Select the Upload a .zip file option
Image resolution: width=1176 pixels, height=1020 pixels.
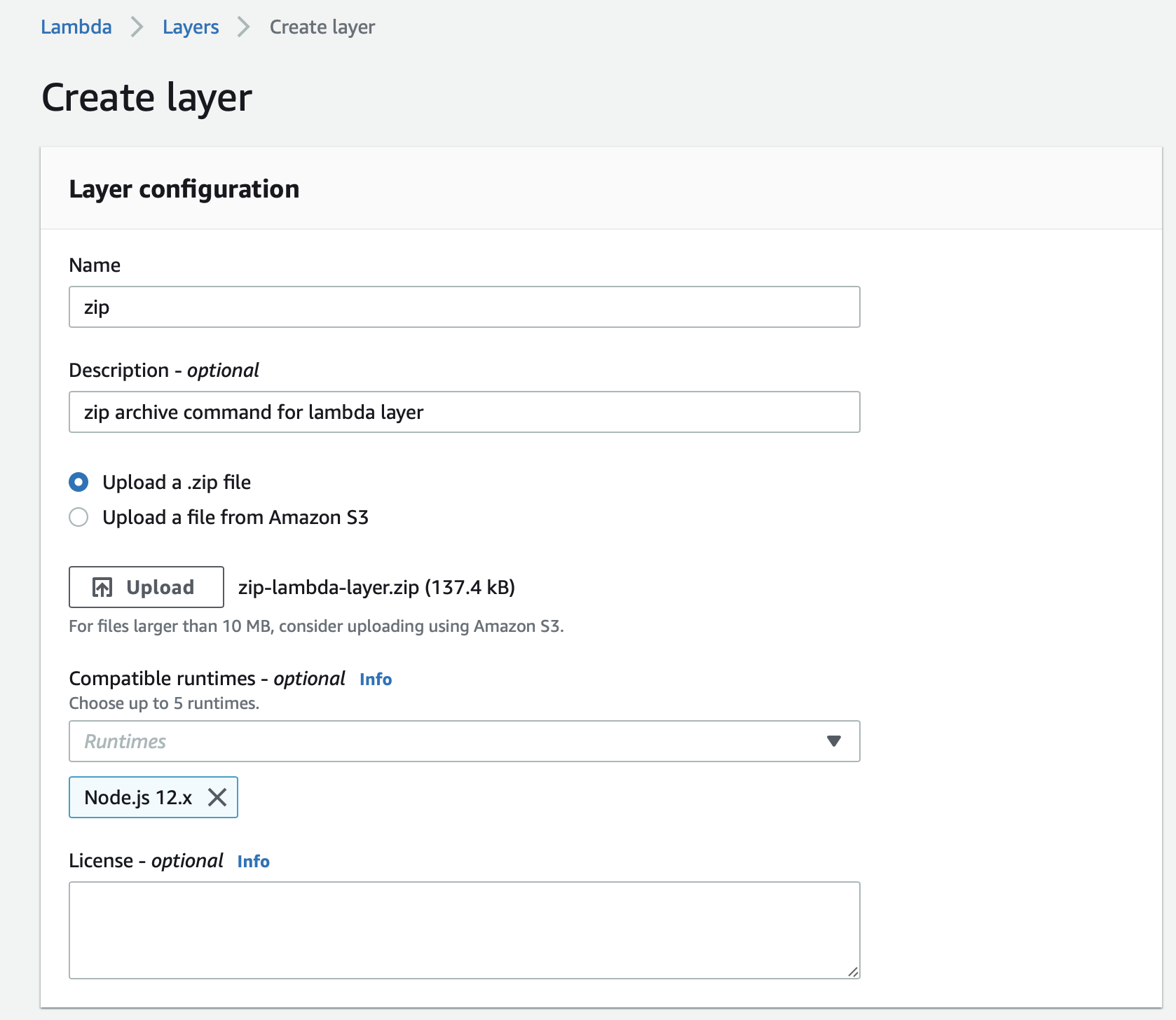(x=78, y=482)
